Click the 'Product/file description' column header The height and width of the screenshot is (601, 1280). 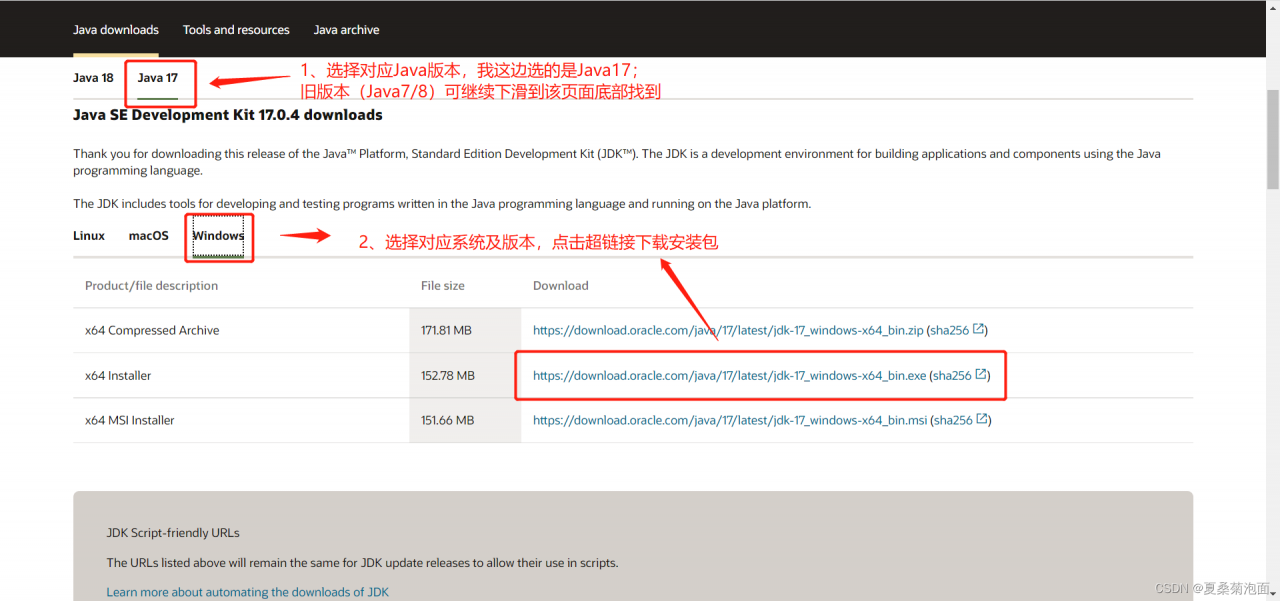(x=151, y=286)
